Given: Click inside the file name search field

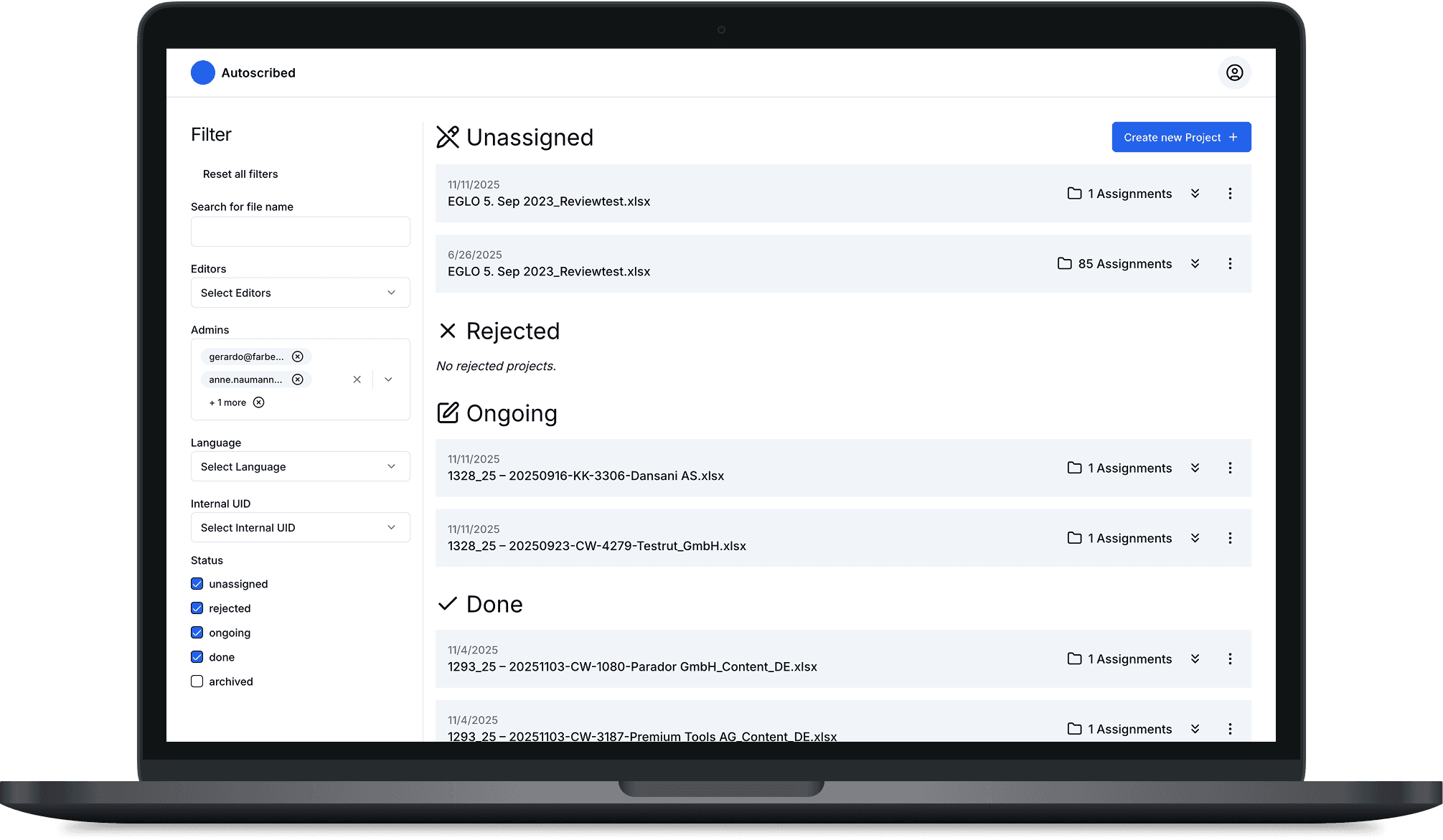Looking at the screenshot, I should pos(300,231).
